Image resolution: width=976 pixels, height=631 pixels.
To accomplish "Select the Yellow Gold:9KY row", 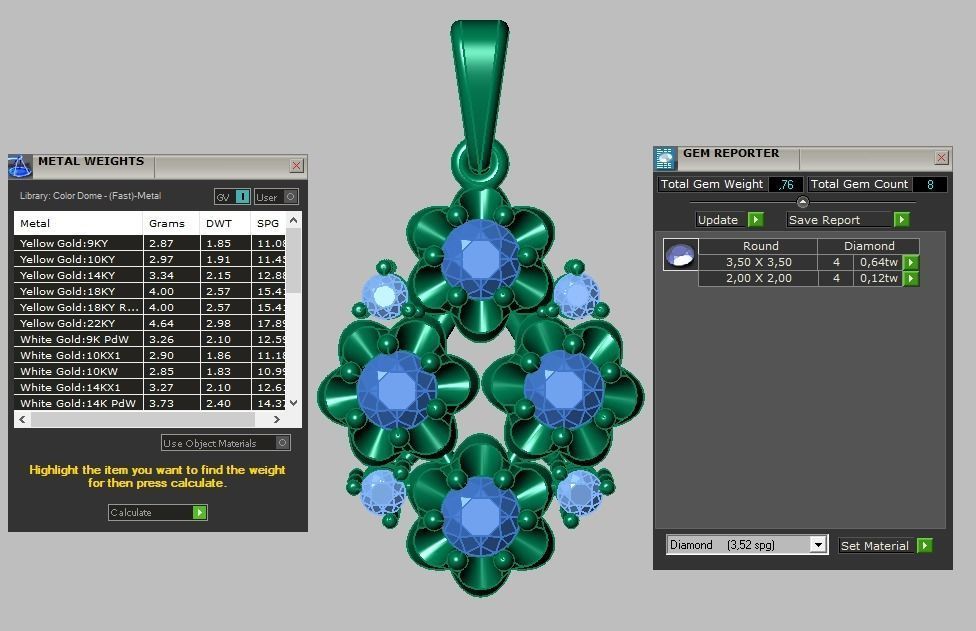I will point(149,243).
